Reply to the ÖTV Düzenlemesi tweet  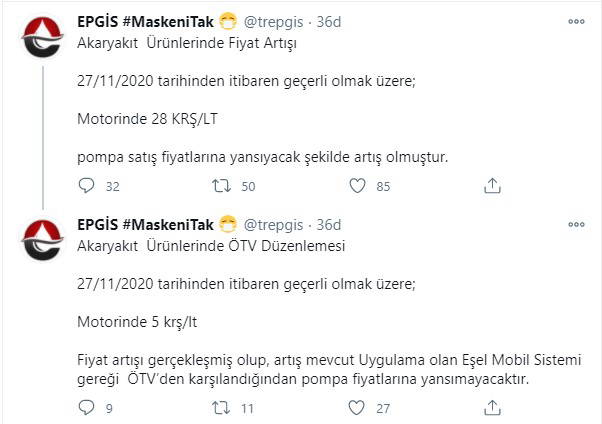point(86,407)
